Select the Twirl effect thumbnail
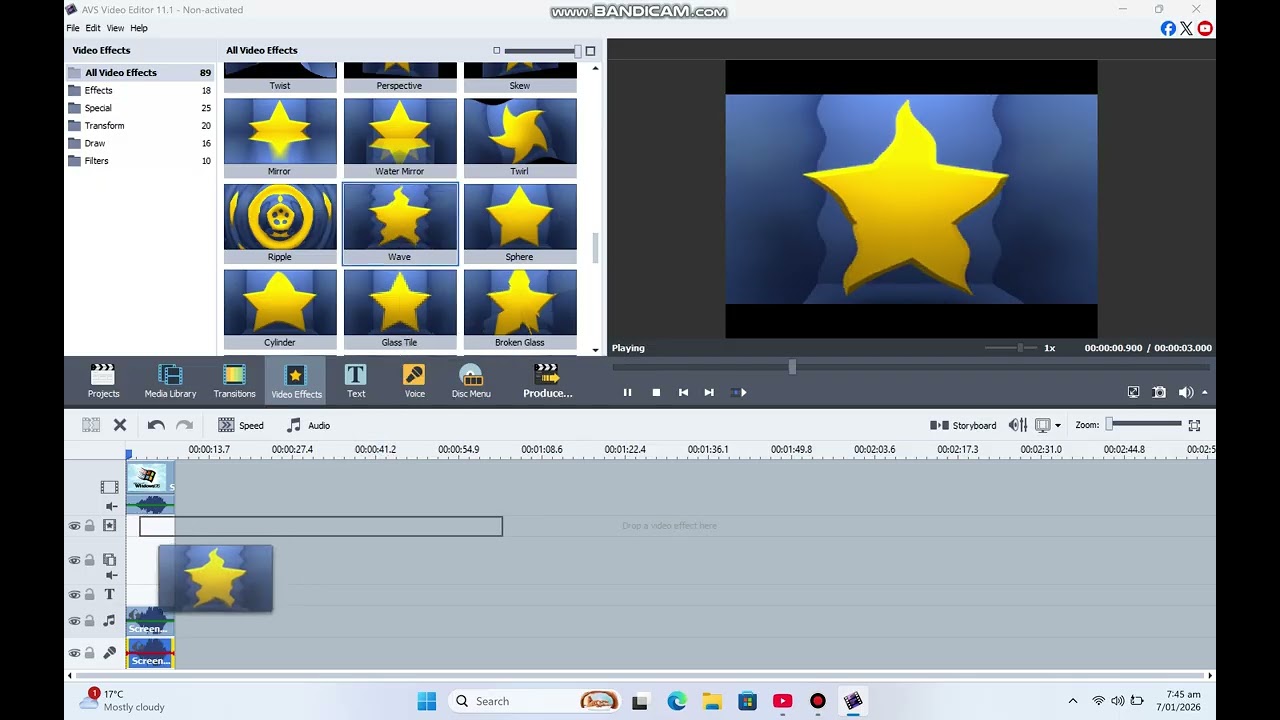1280x720 pixels. pyautogui.click(x=520, y=138)
